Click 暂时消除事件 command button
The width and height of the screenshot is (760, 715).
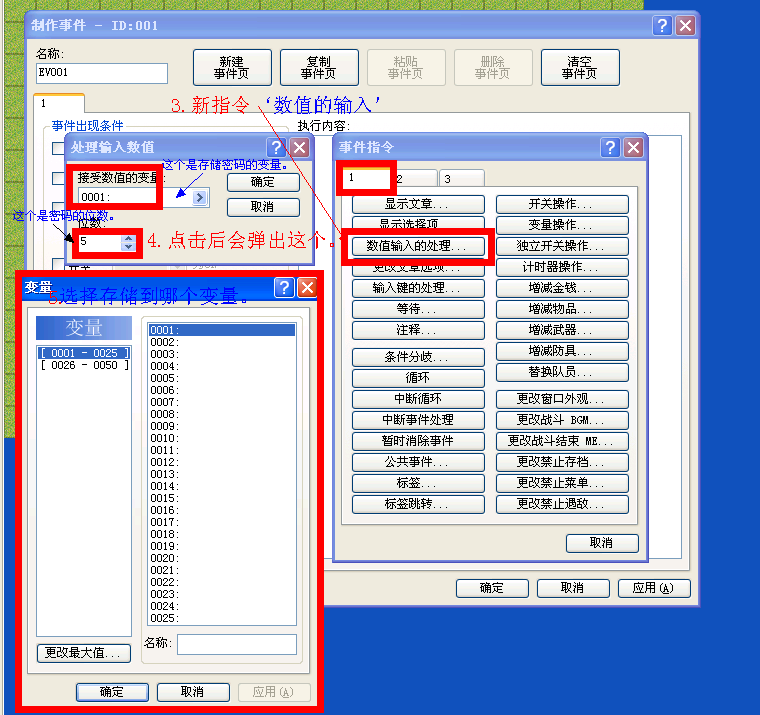pyautogui.click(x=418, y=441)
